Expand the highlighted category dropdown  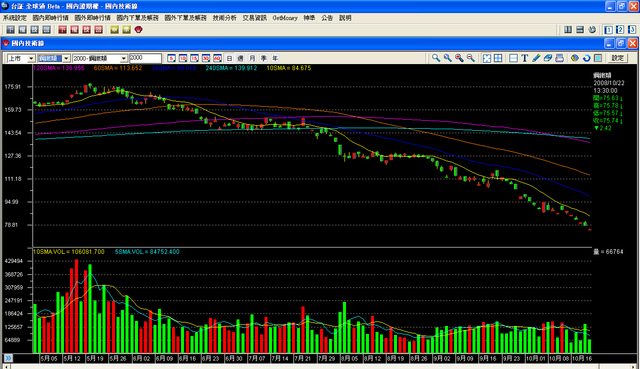[x=66, y=58]
